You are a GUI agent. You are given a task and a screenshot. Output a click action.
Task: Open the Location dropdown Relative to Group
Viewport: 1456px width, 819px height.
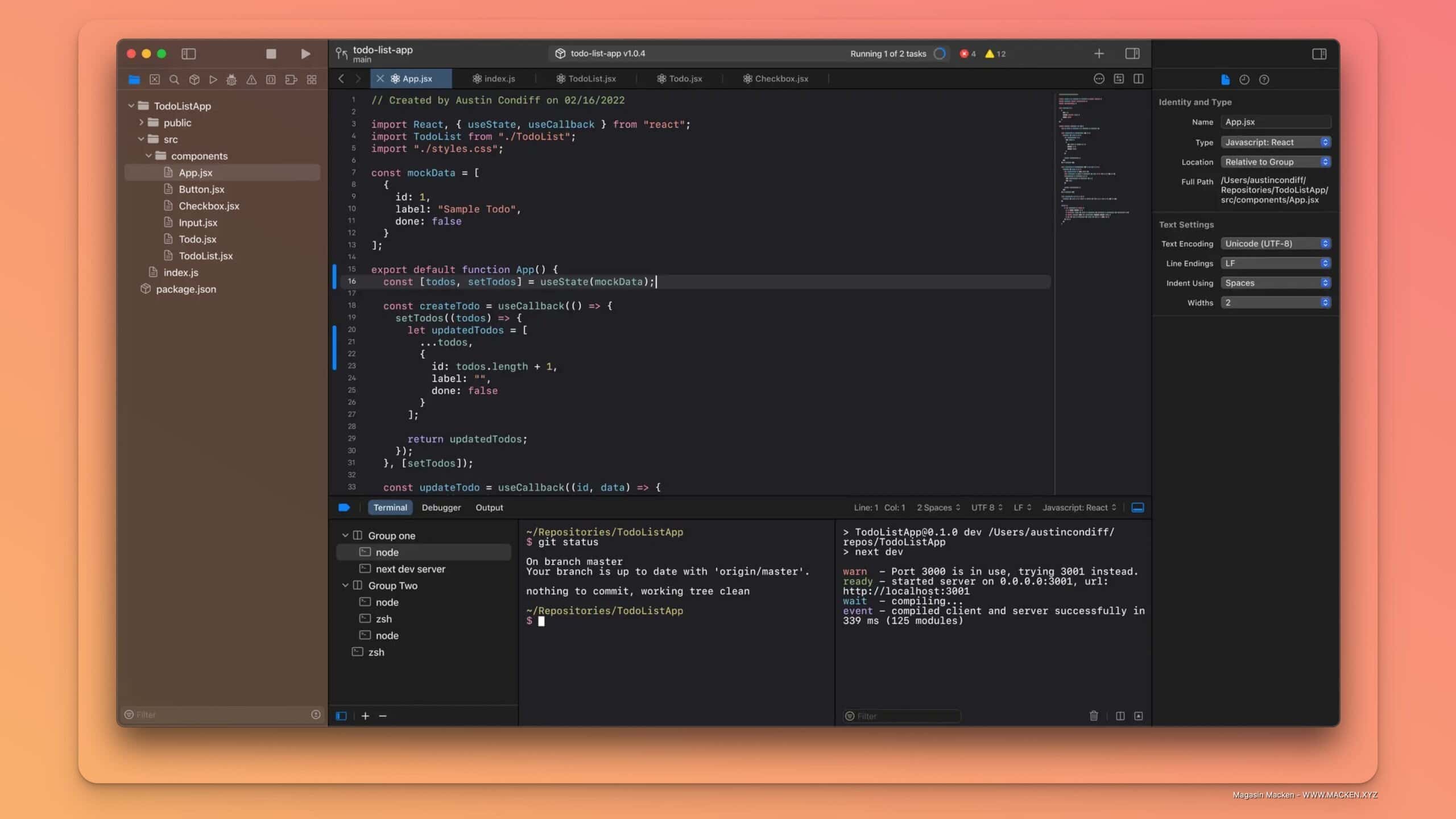pos(1276,162)
